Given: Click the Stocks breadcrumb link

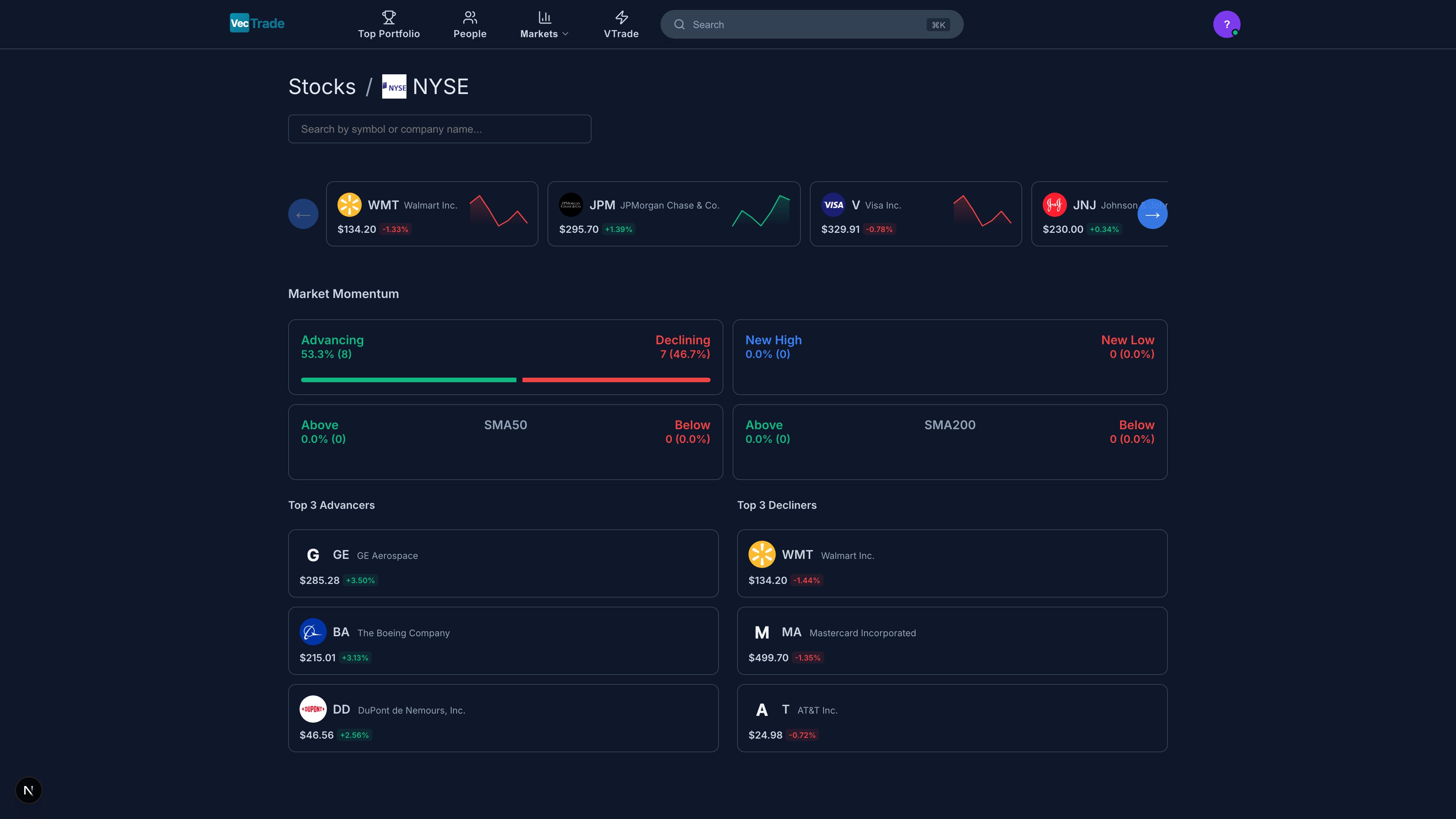Looking at the screenshot, I should [322, 86].
